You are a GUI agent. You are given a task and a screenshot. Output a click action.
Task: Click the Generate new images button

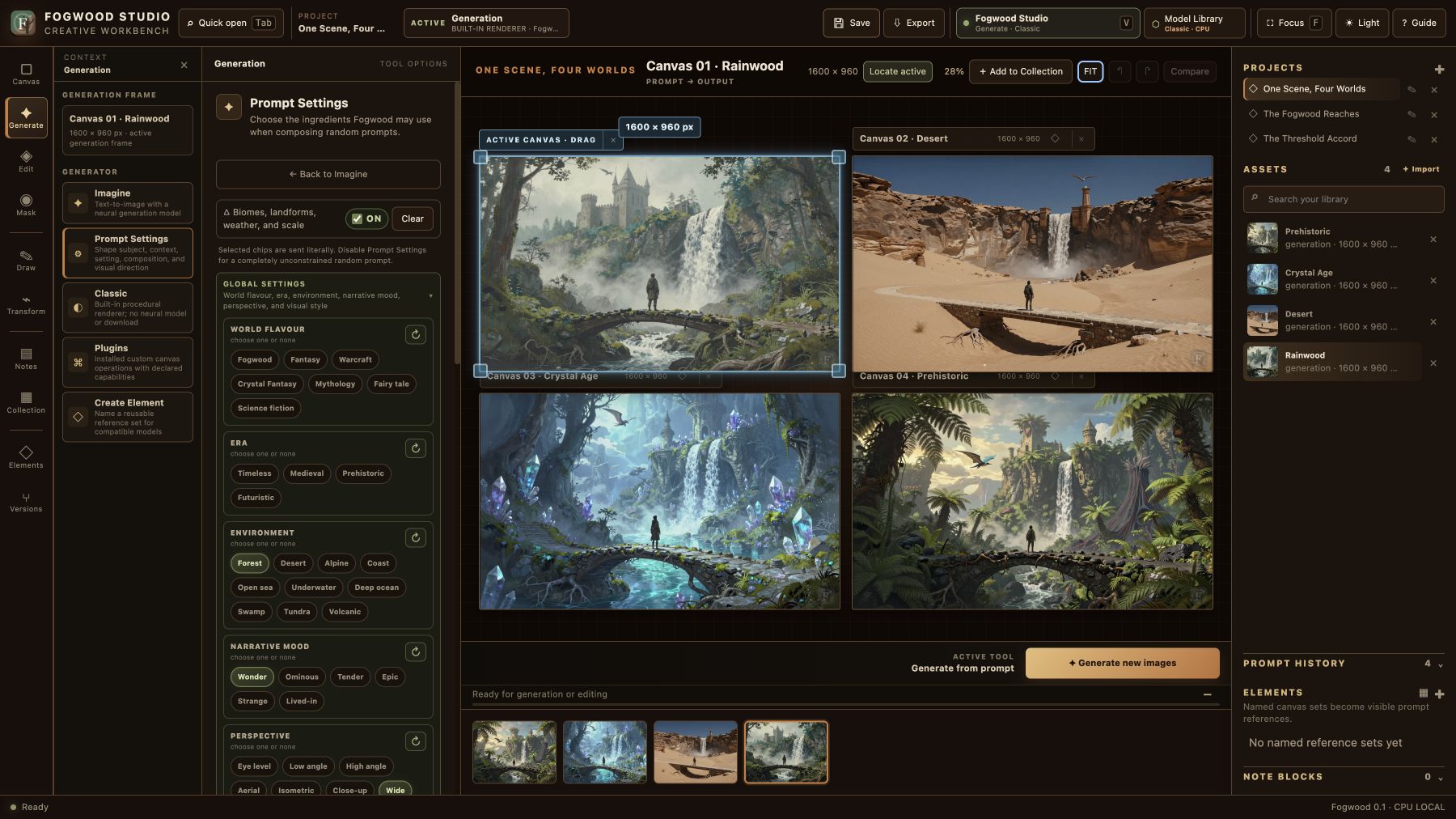pos(1122,663)
